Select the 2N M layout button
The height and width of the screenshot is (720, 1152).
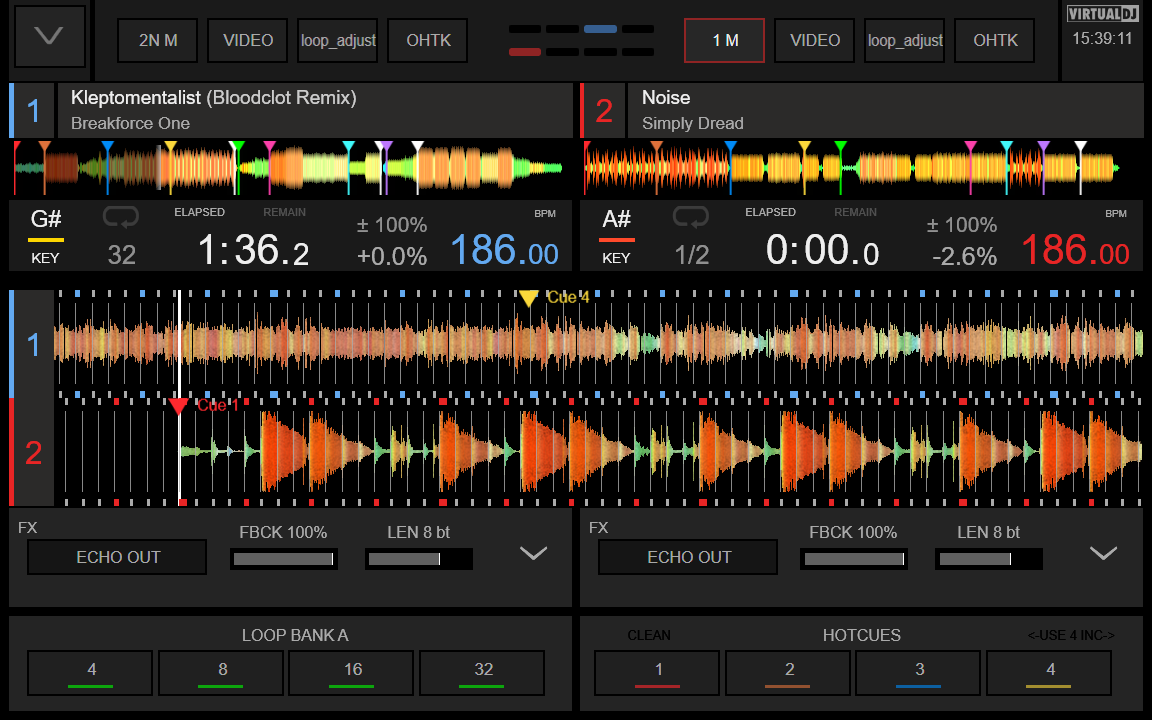click(x=158, y=40)
